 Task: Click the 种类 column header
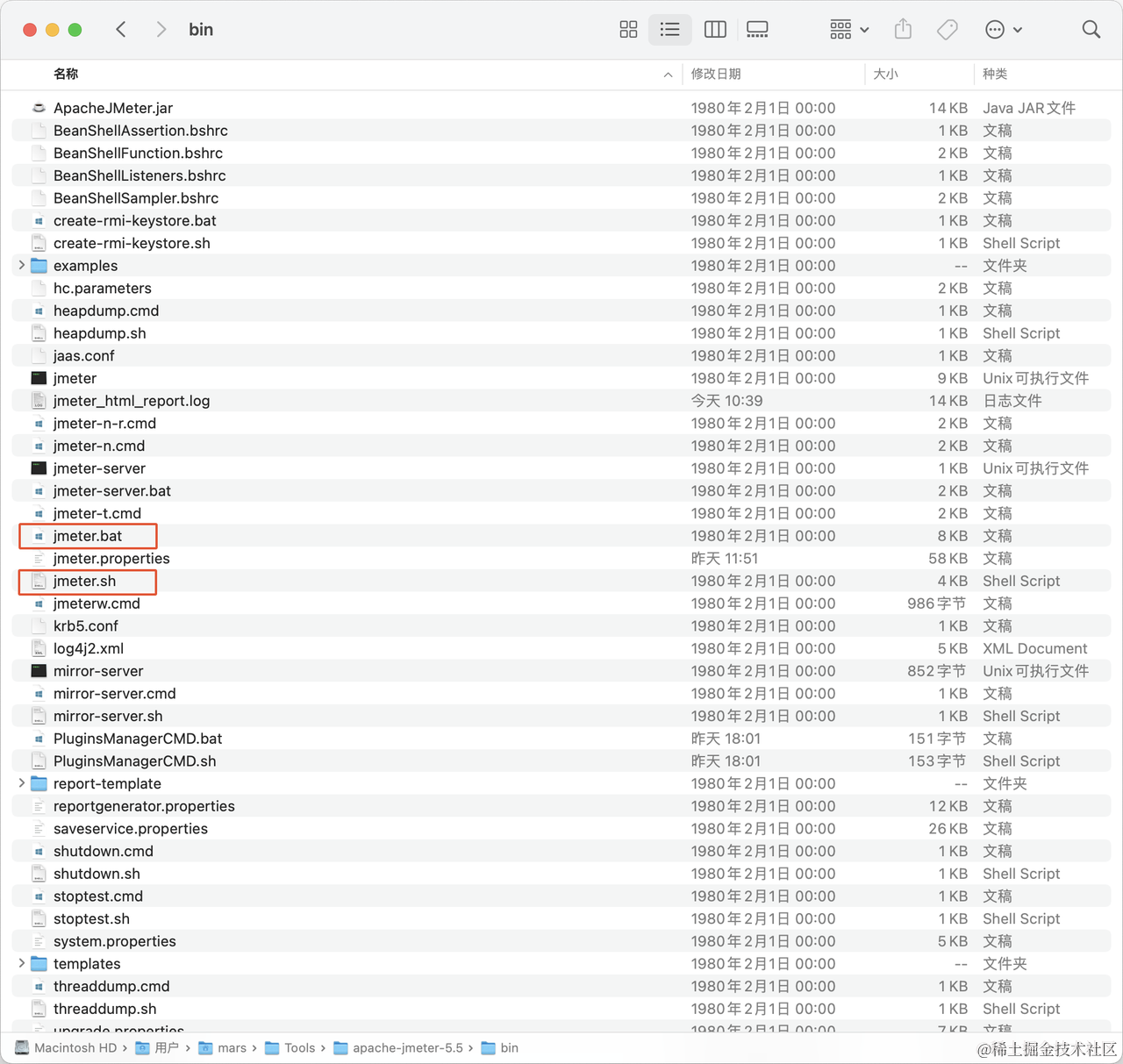point(995,74)
